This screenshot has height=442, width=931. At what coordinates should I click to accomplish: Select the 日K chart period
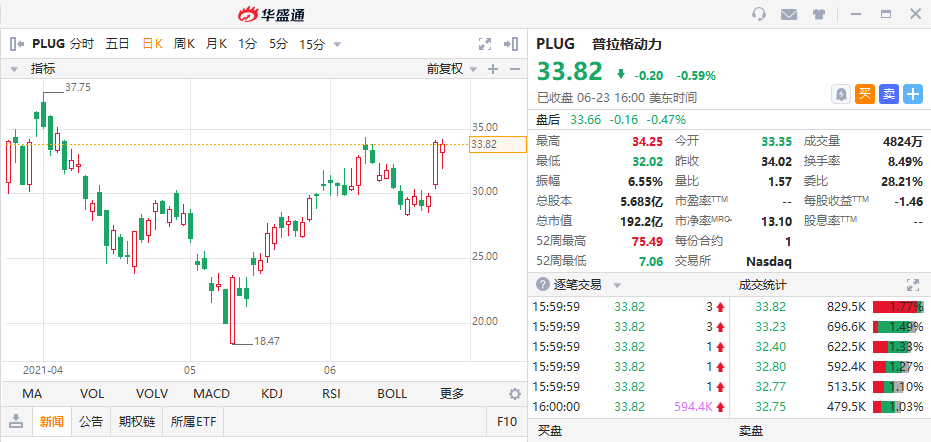point(153,43)
